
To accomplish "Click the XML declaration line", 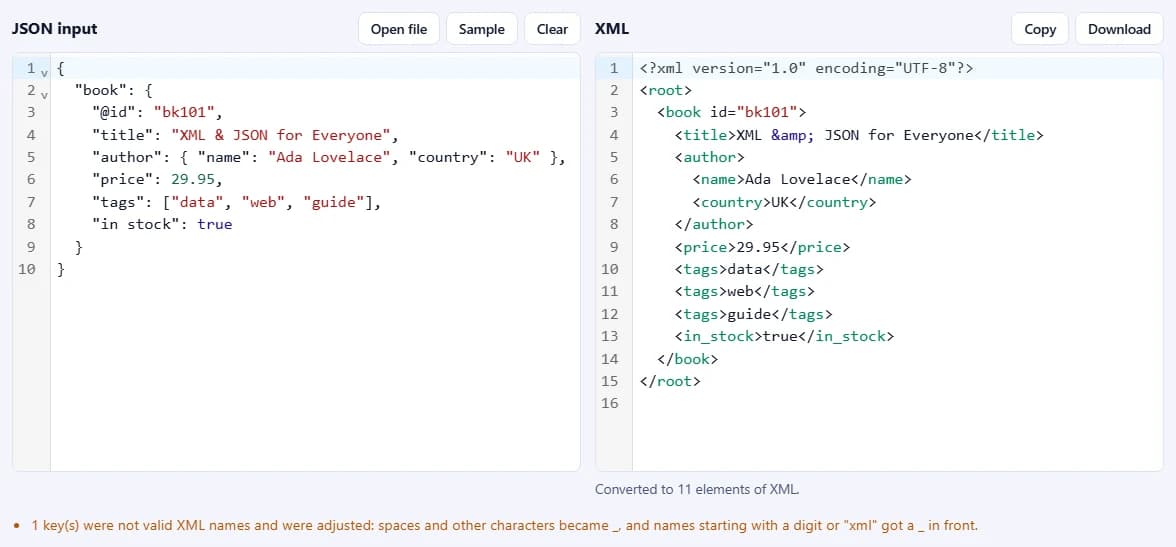I will click(x=806, y=68).
